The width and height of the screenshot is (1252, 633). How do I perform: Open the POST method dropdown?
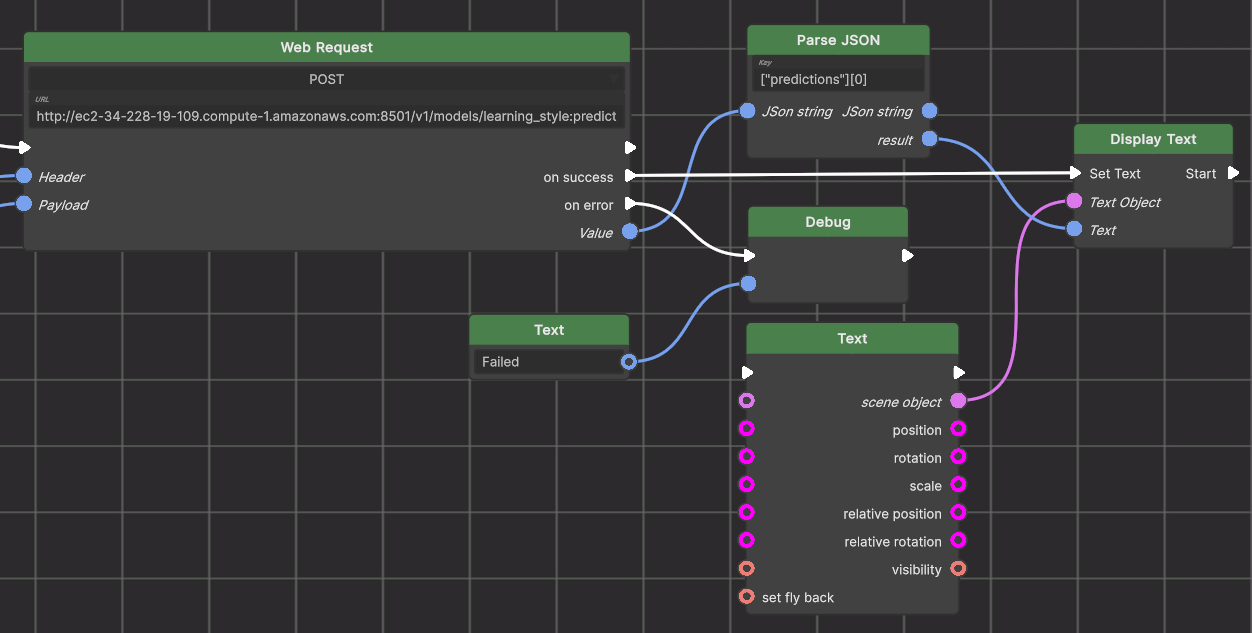tap(327, 79)
